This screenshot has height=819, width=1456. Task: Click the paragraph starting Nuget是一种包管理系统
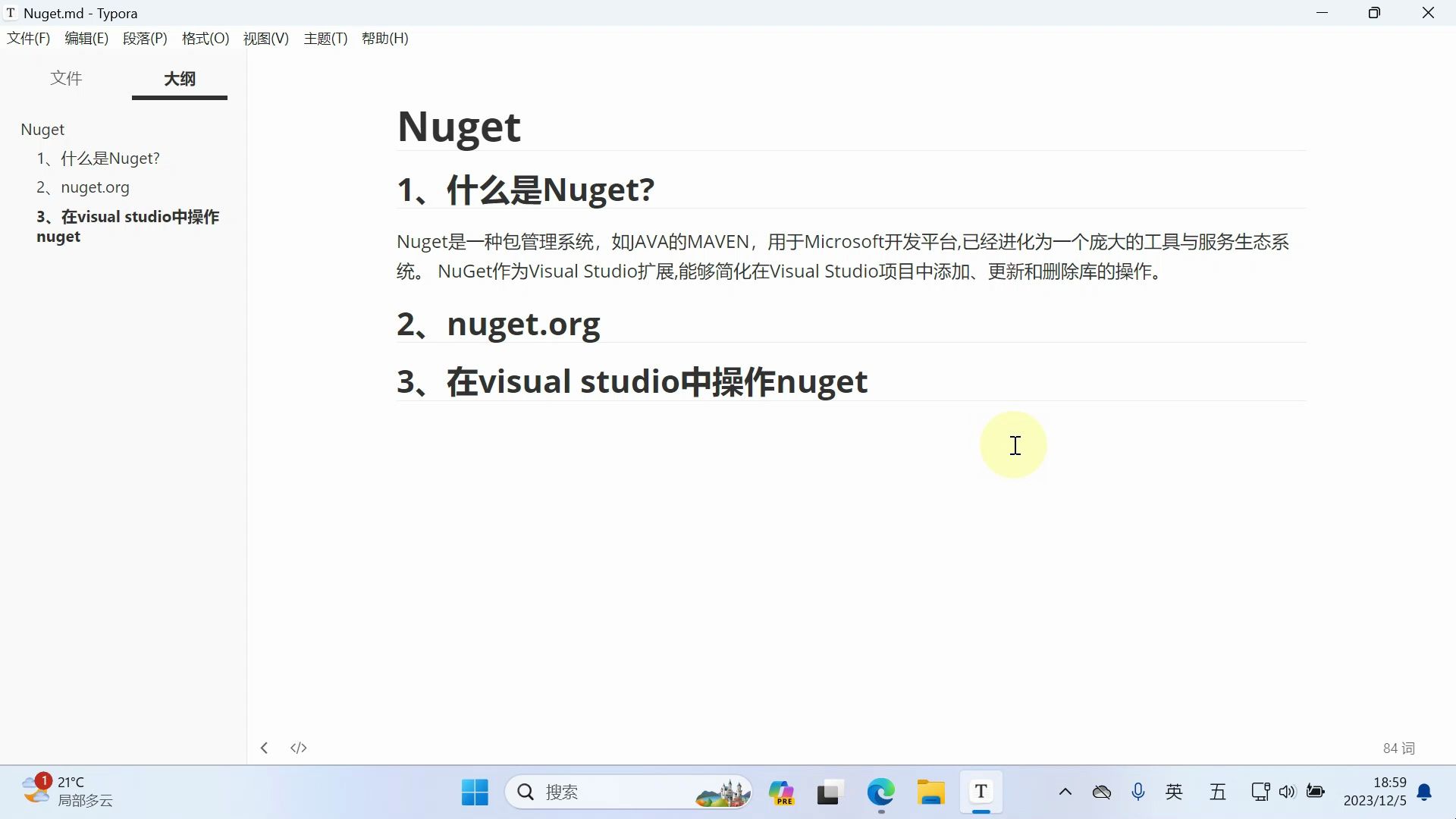click(x=843, y=256)
